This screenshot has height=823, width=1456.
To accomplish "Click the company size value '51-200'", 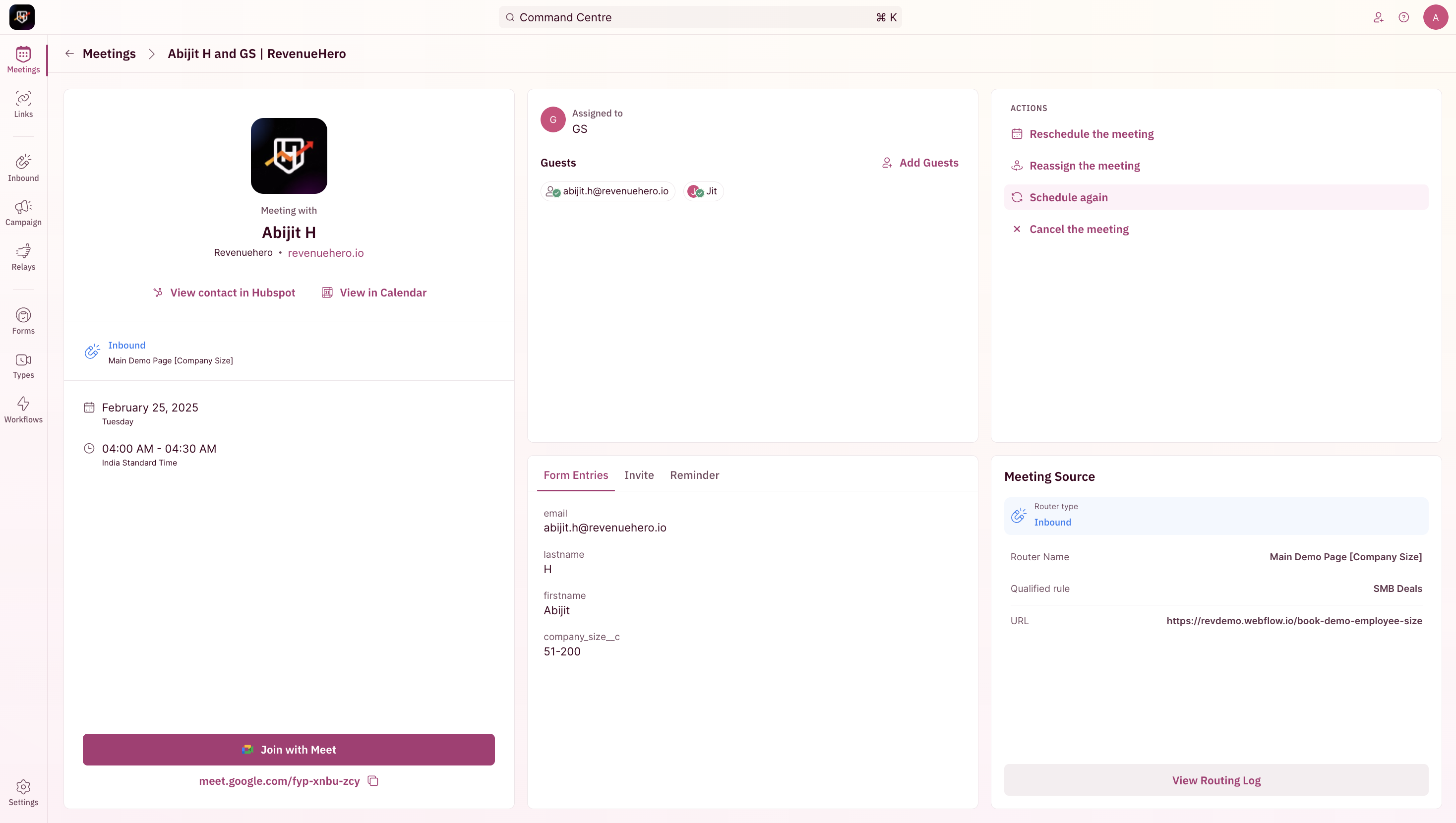I will point(562,651).
